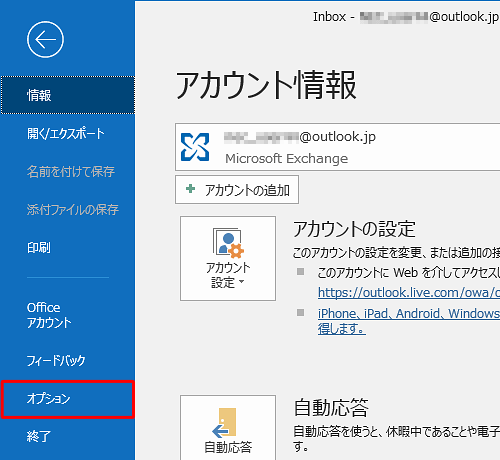The image size is (500, 460).
Task: Open the outlook.live.com/owa link
Action: coord(409,293)
